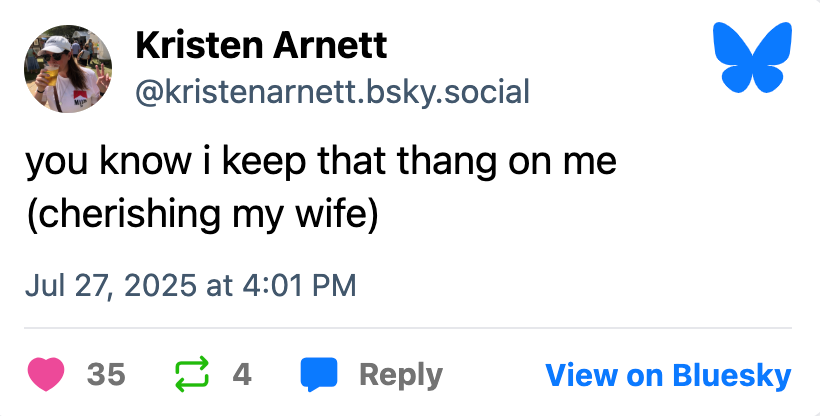Viewport: 820px width, 416px height.
Task: Open Kristen Arnett's profile avatar
Action: (68, 69)
